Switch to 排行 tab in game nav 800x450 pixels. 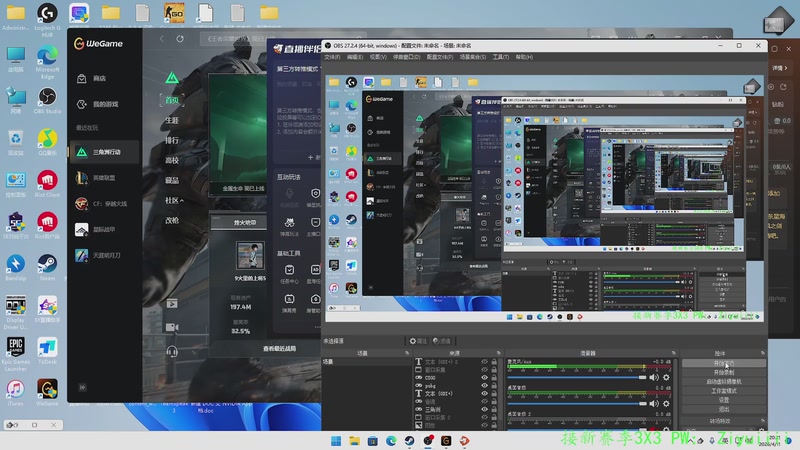click(172, 140)
